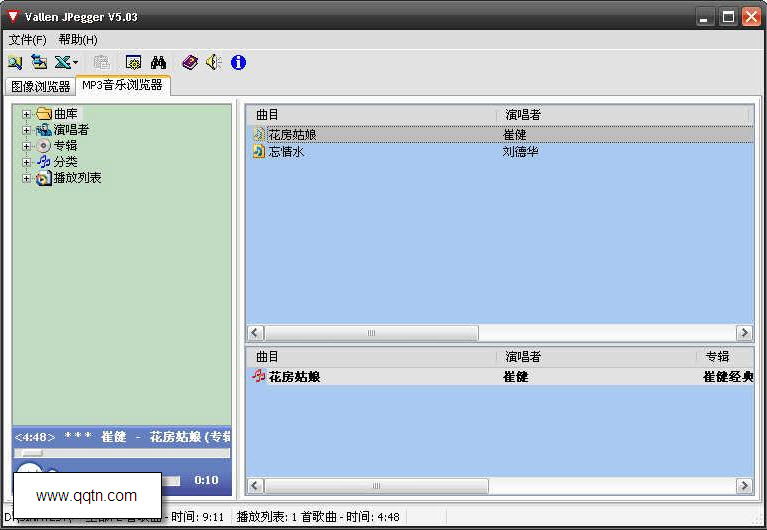The height and width of the screenshot is (530, 767).
Task: Click the playback progress slider in player
Action: (122, 453)
